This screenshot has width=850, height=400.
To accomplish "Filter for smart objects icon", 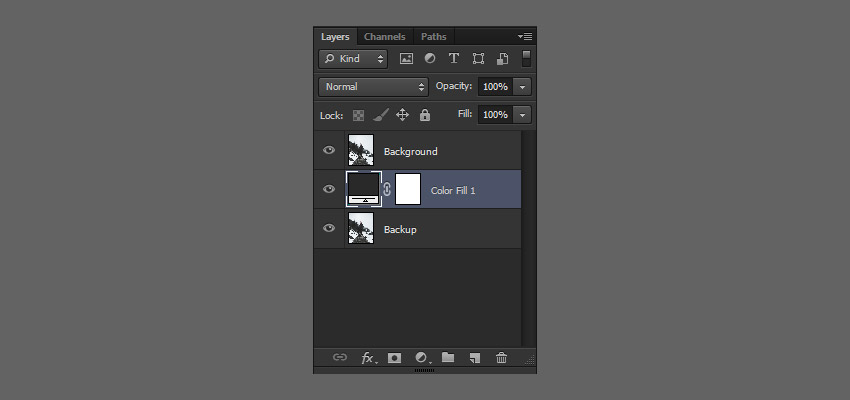I will (503, 59).
